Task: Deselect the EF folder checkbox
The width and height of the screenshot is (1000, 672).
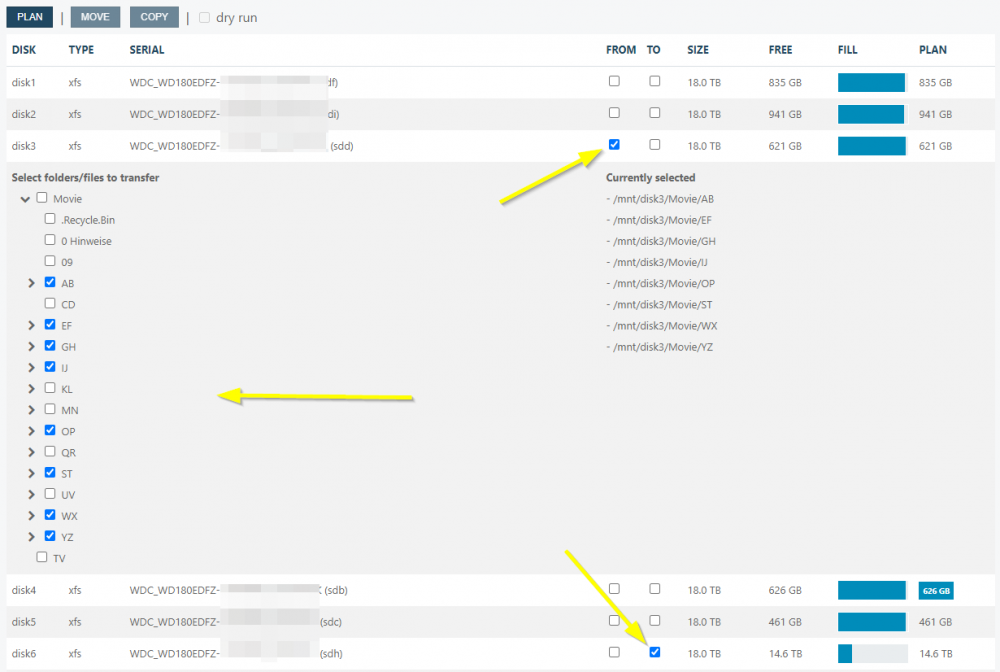Action: click(50, 324)
